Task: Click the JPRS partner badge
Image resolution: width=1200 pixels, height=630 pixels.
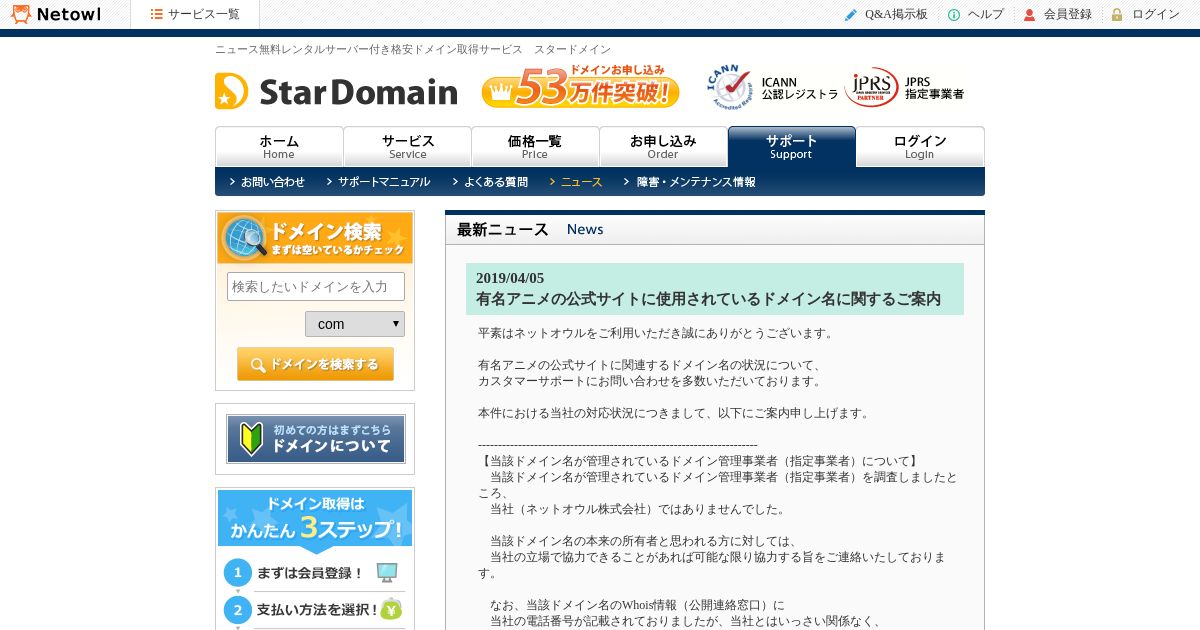Action: (905, 88)
